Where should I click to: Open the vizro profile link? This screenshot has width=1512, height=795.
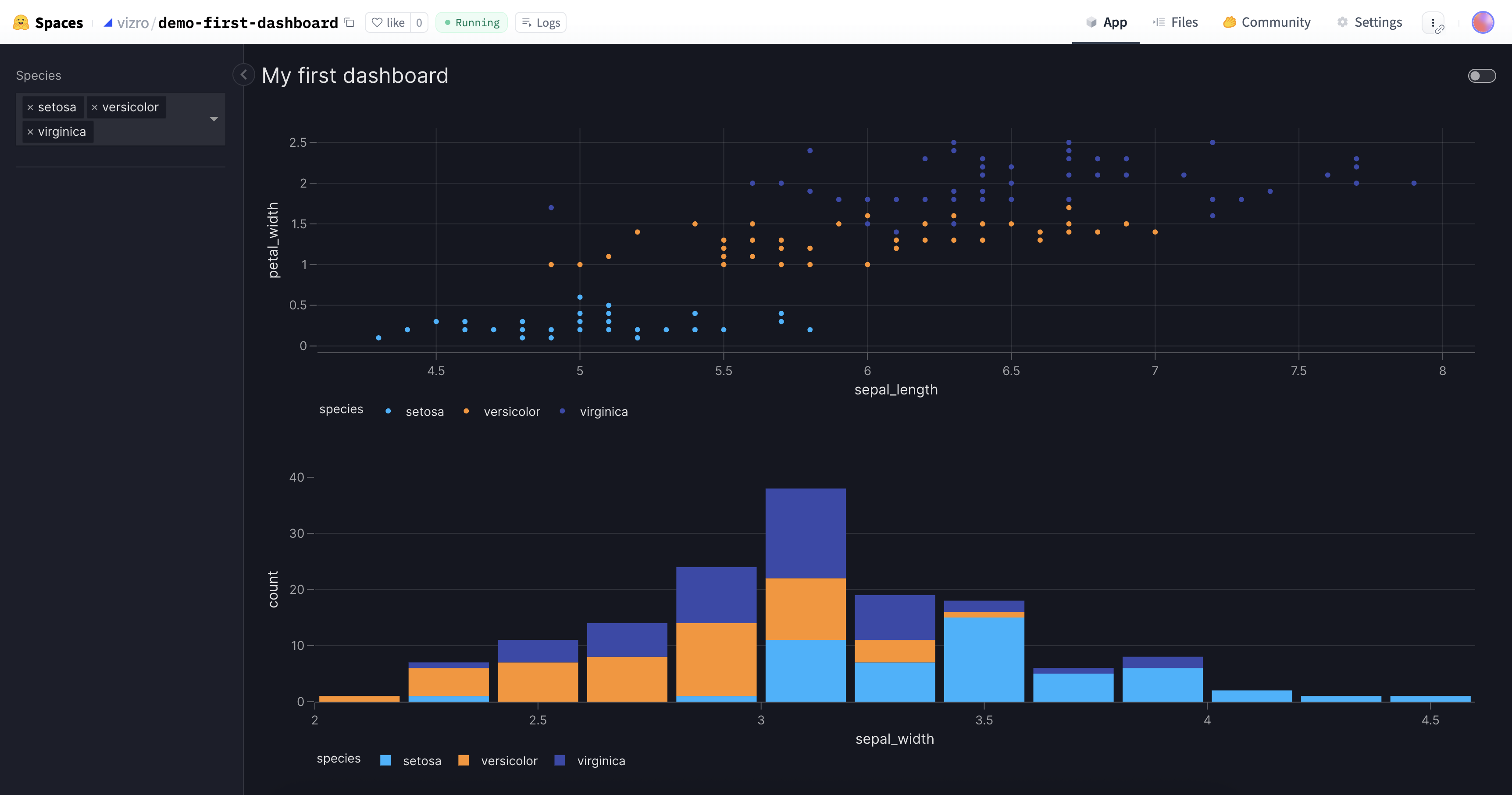[x=133, y=22]
